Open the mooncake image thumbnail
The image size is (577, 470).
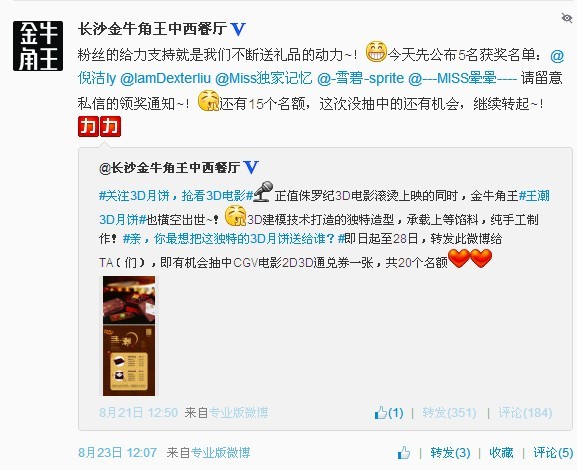129,336
